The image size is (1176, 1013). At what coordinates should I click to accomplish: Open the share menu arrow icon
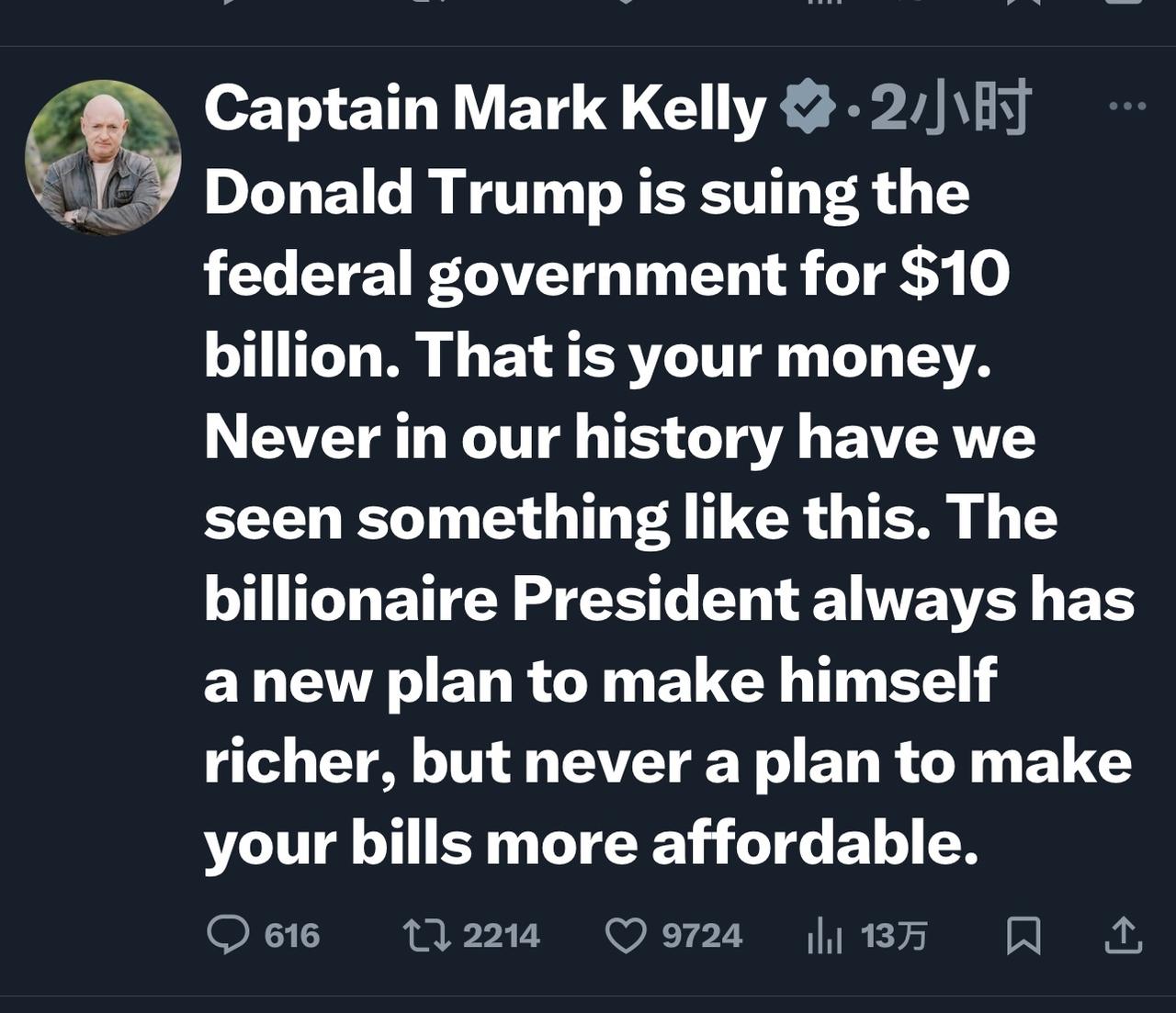click(x=1122, y=936)
